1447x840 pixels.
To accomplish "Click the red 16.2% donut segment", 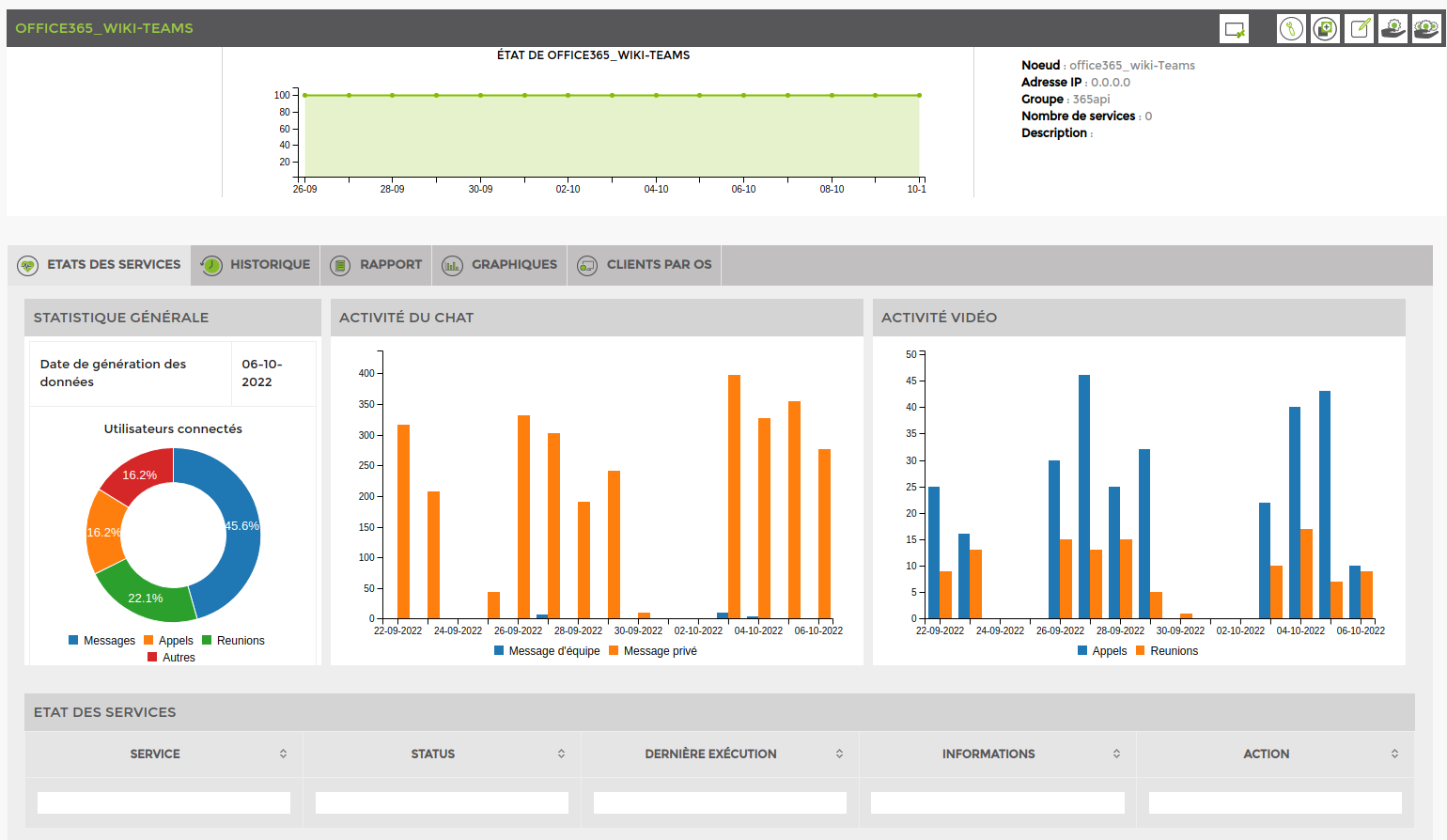I will 141,474.
